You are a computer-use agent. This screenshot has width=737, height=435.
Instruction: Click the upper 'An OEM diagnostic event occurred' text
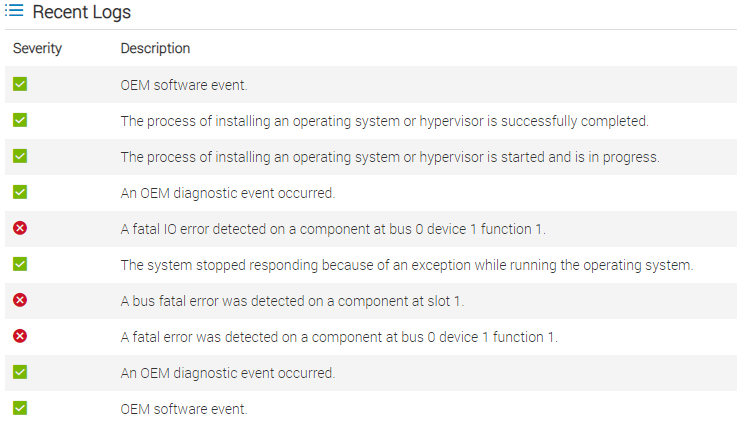[x=227, y=193]
